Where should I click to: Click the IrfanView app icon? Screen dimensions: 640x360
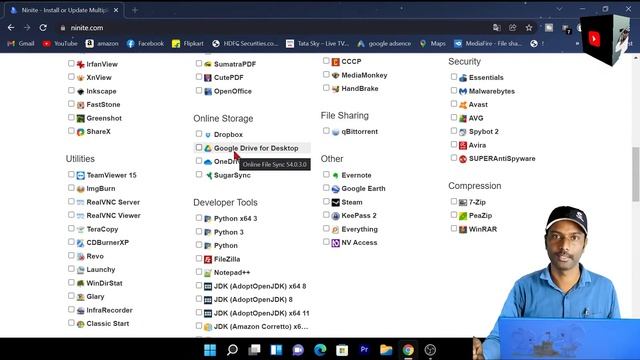80,64
